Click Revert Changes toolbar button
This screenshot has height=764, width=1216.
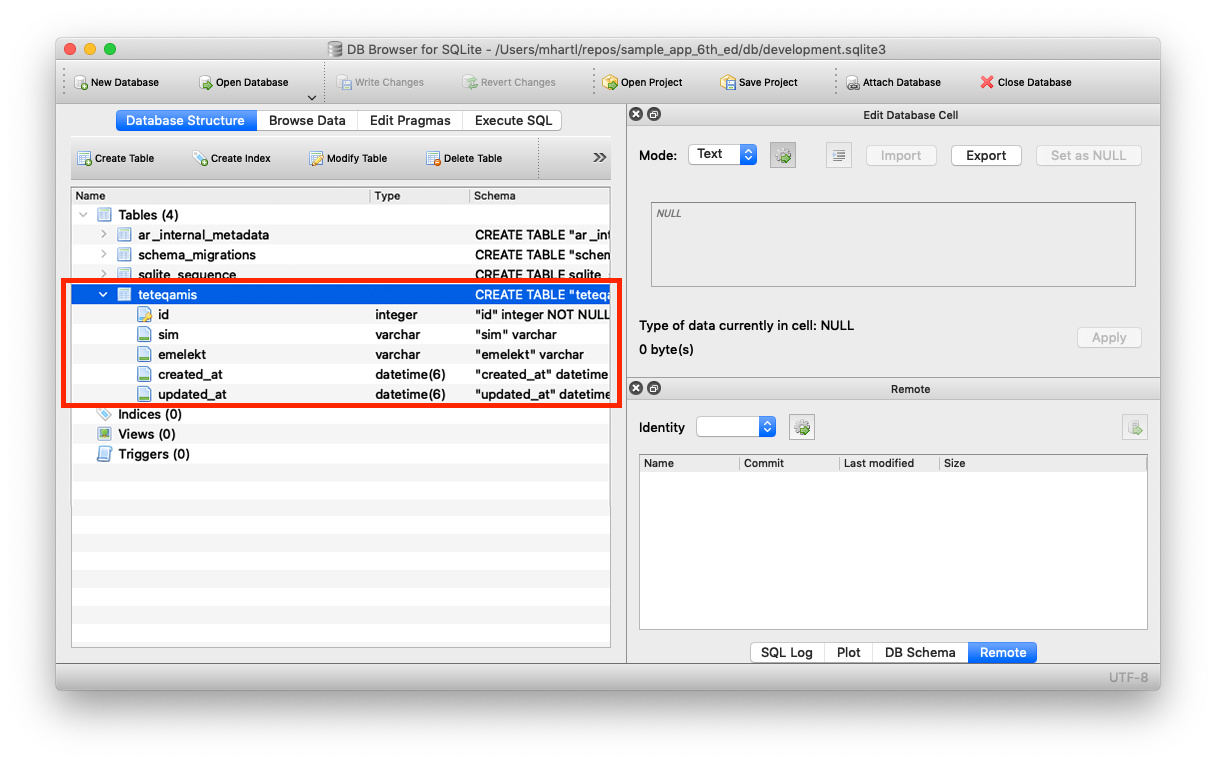click(x=509, y=82)
